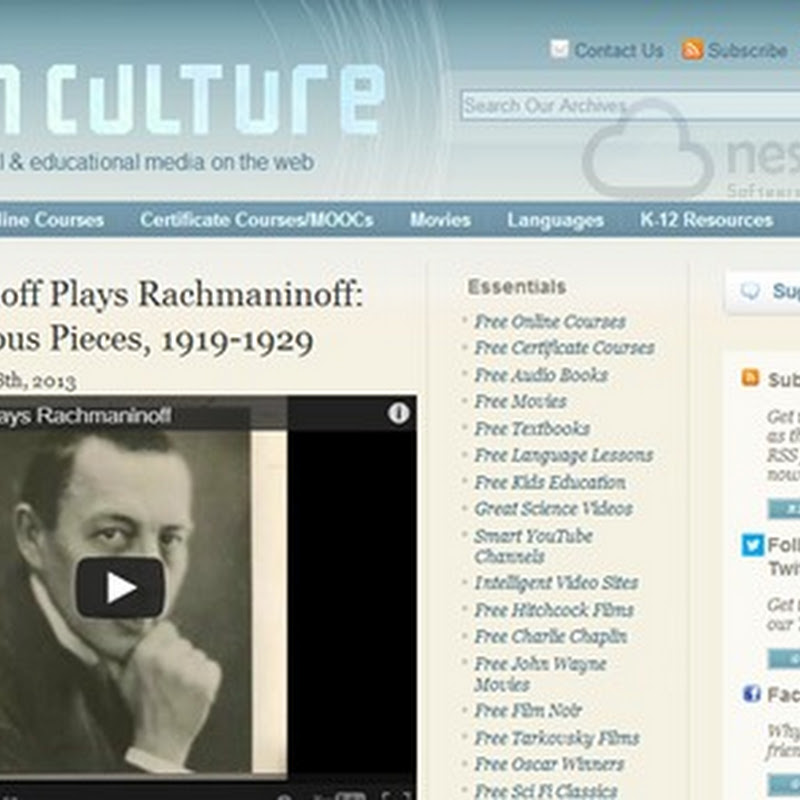Open the Free Oscar Winners link
Viewport: 800px width, 800px height.
[549, 764]
